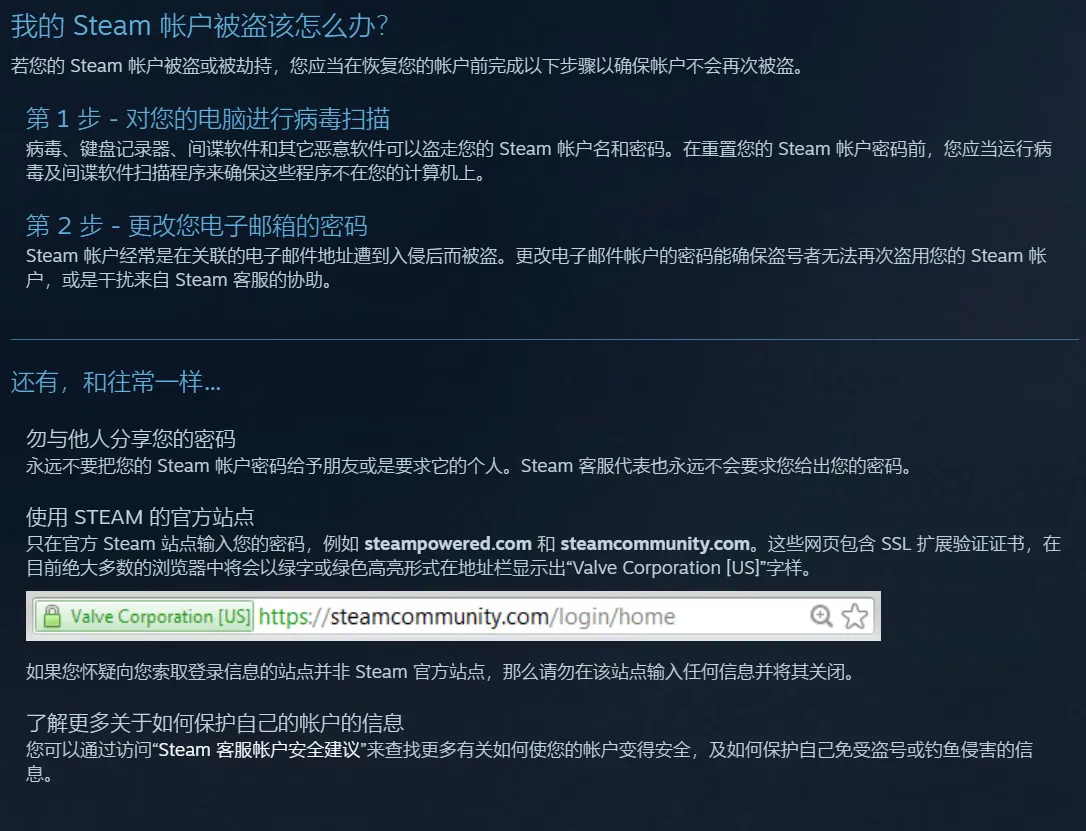The width and height of the screenshot is (1086, 831).
Task: Click the steampowered.com bold text
Action: [x=447, y=544]
